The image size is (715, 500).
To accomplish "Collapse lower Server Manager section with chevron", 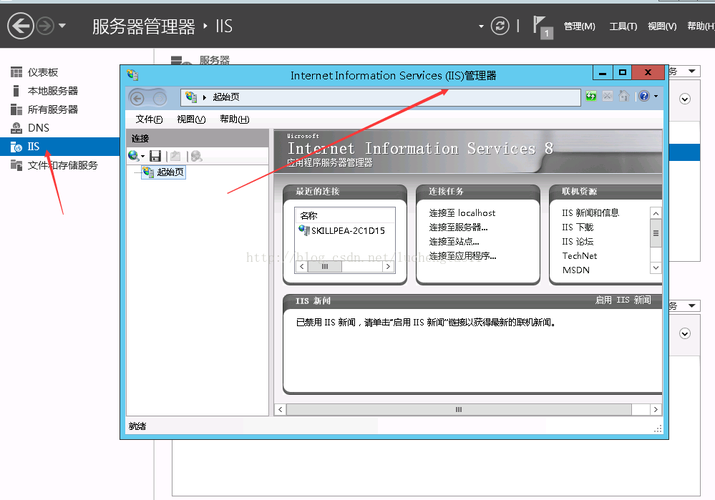I will (685, 334).
